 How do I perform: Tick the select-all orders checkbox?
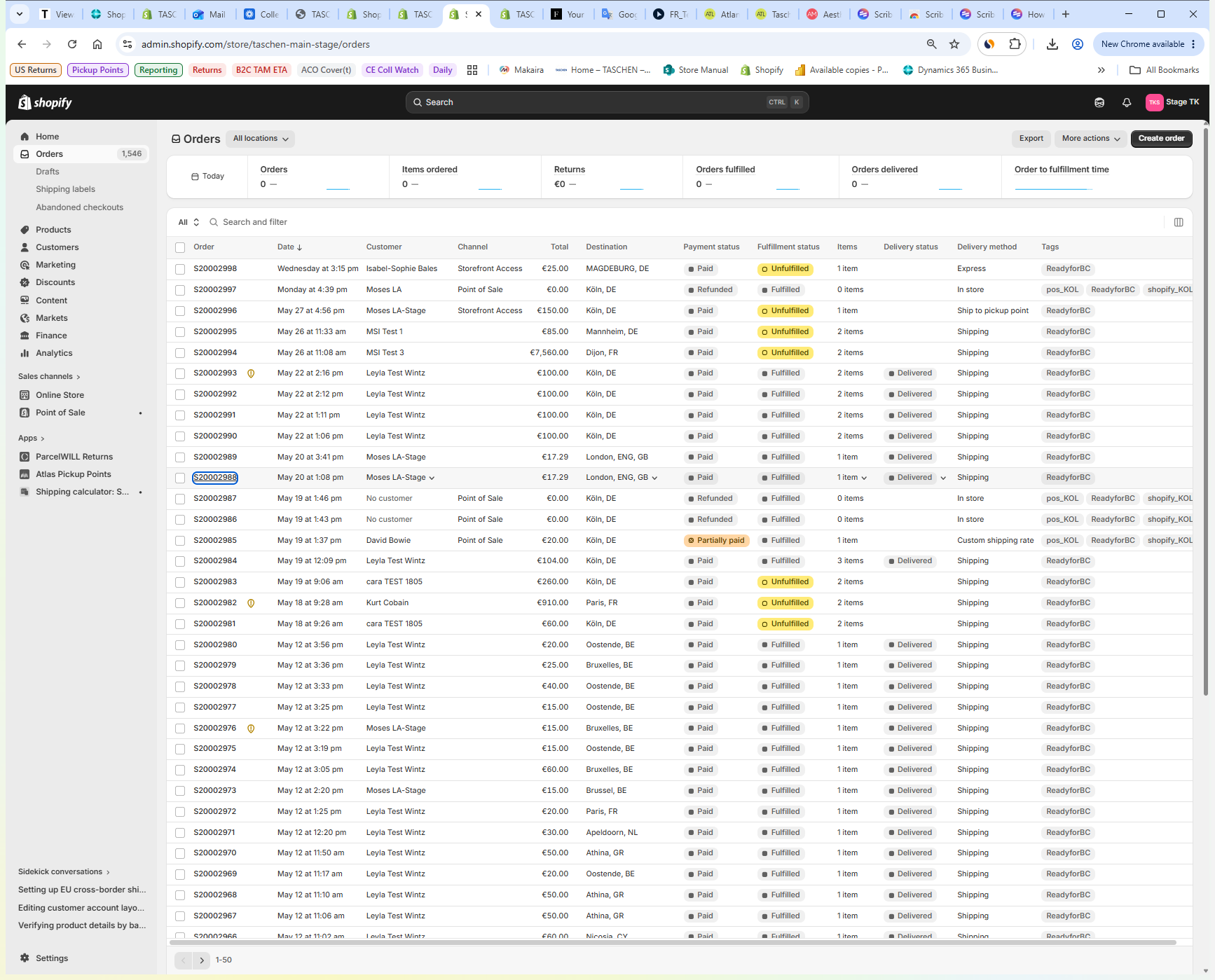(180, 247)
